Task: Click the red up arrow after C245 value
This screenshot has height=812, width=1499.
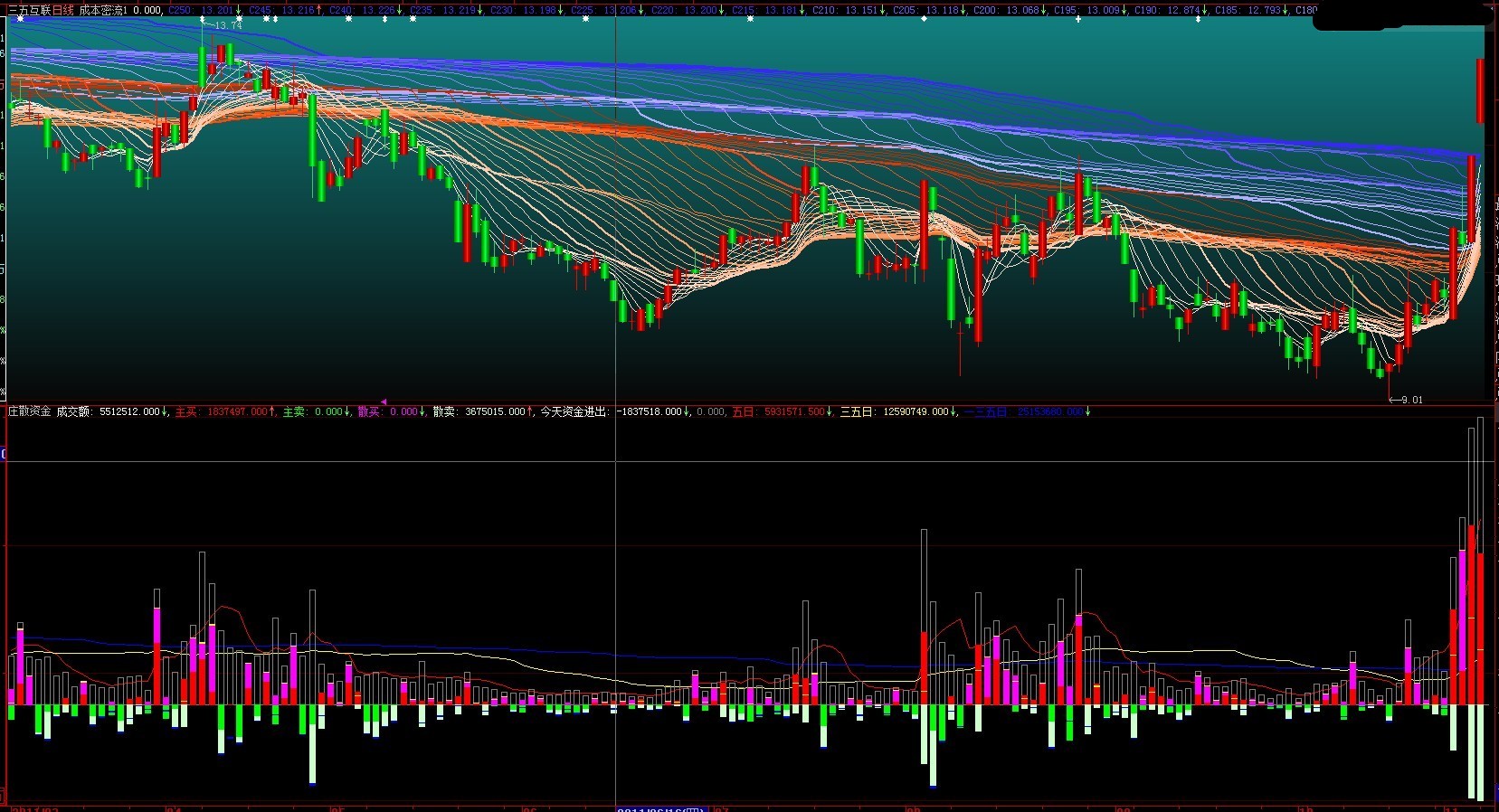Action: click(319, 10)
